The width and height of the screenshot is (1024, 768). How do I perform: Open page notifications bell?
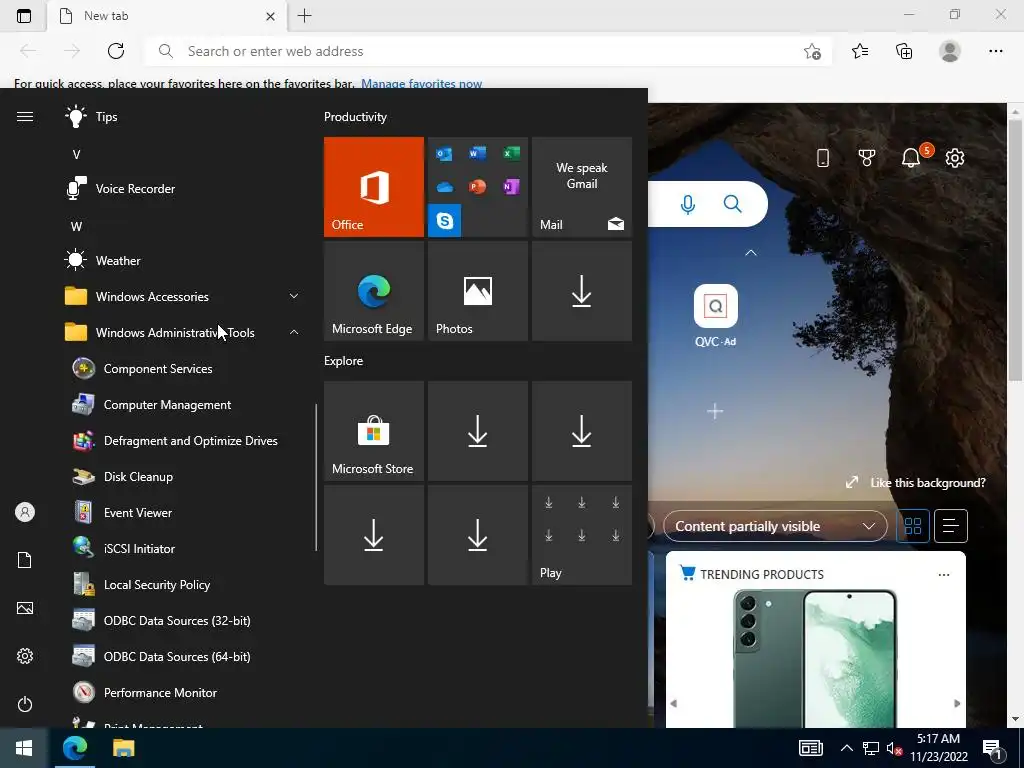click(x=911, y=157)
